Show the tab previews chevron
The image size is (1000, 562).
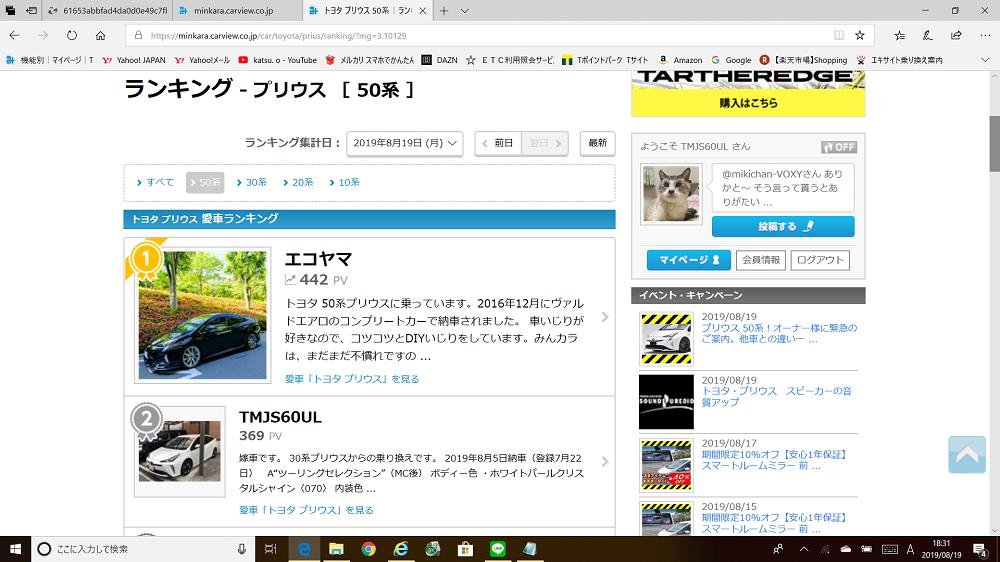[x=465, y=11]
